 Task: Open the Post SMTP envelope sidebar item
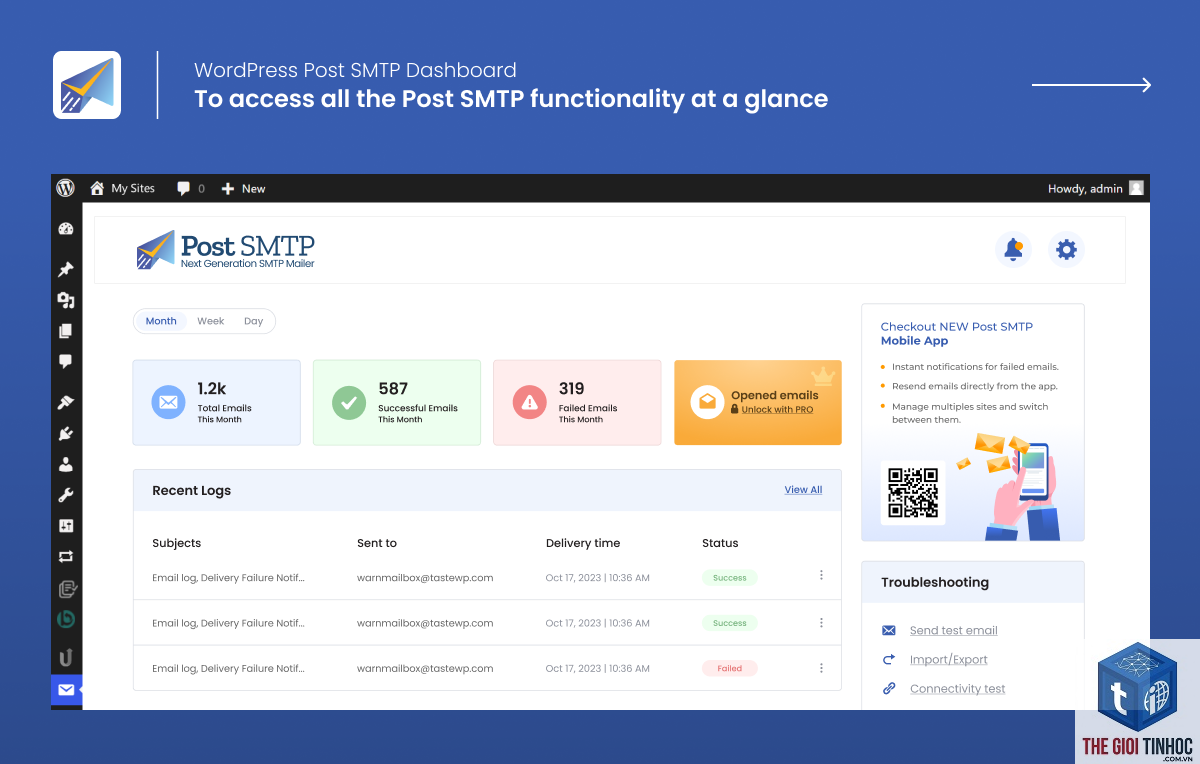pos(66,689)
